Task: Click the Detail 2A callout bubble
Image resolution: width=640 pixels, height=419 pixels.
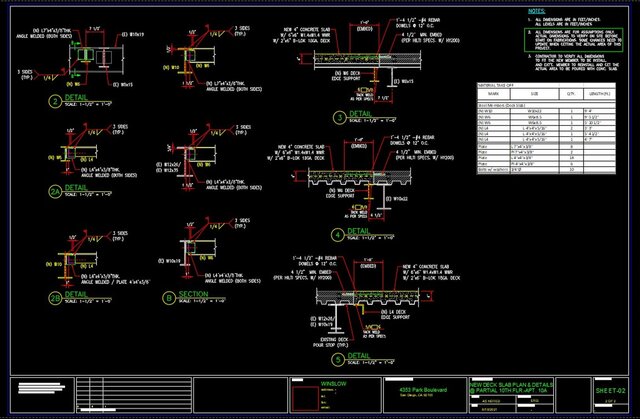Action: [x=55, y=192]
